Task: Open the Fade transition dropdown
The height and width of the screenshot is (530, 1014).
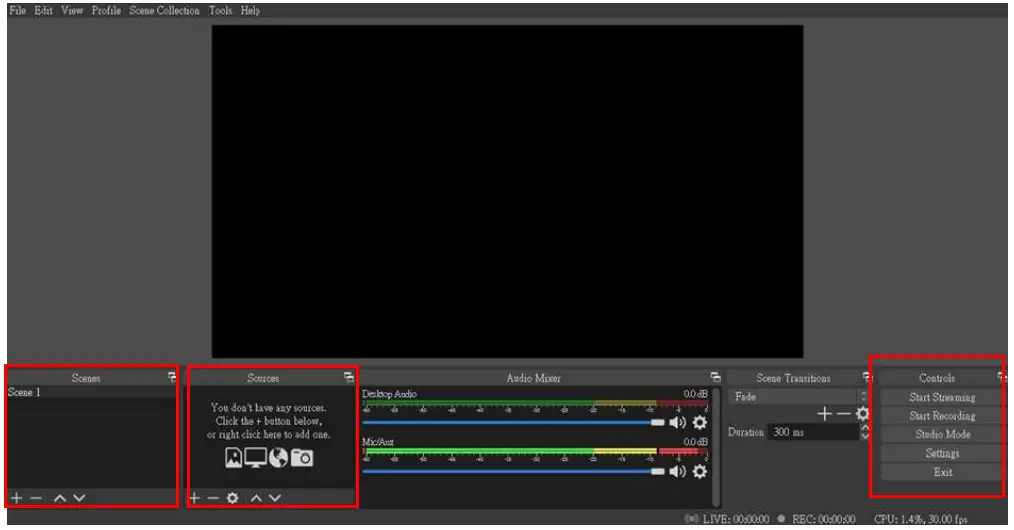Action: coord(798,397)
